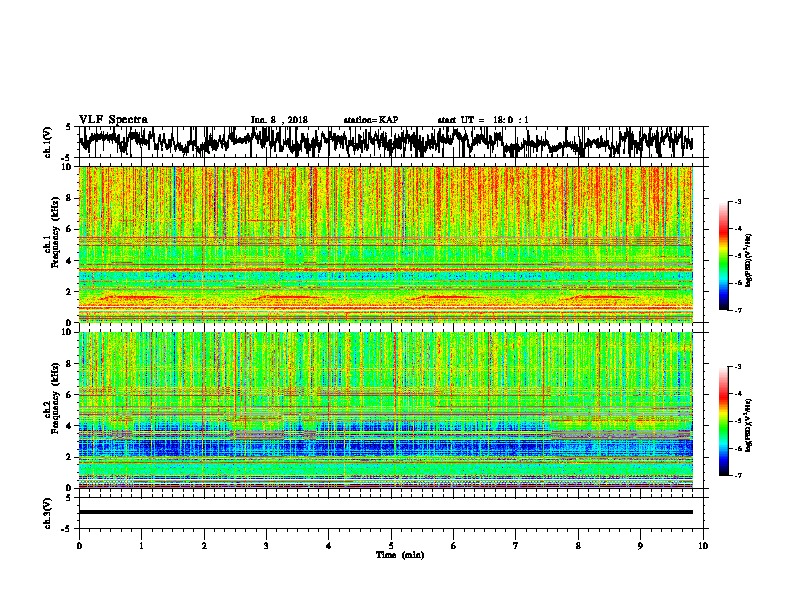The height and width of the screenshot is (612, 792).
Task: Click the "3" tick on the time axis
Action: (x=266, y=546)
